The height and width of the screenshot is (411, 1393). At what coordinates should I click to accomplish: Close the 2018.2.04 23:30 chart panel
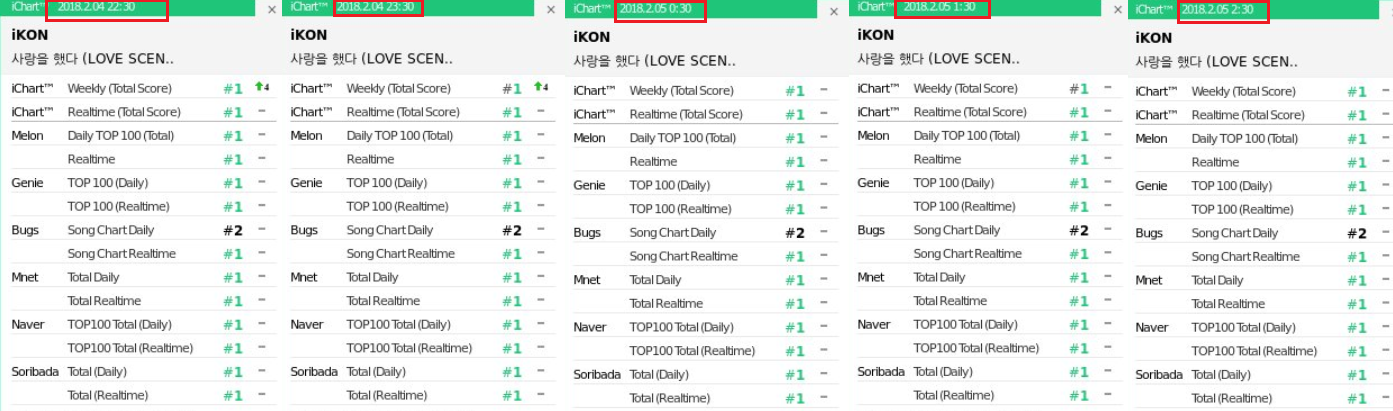tap(551, 10)
